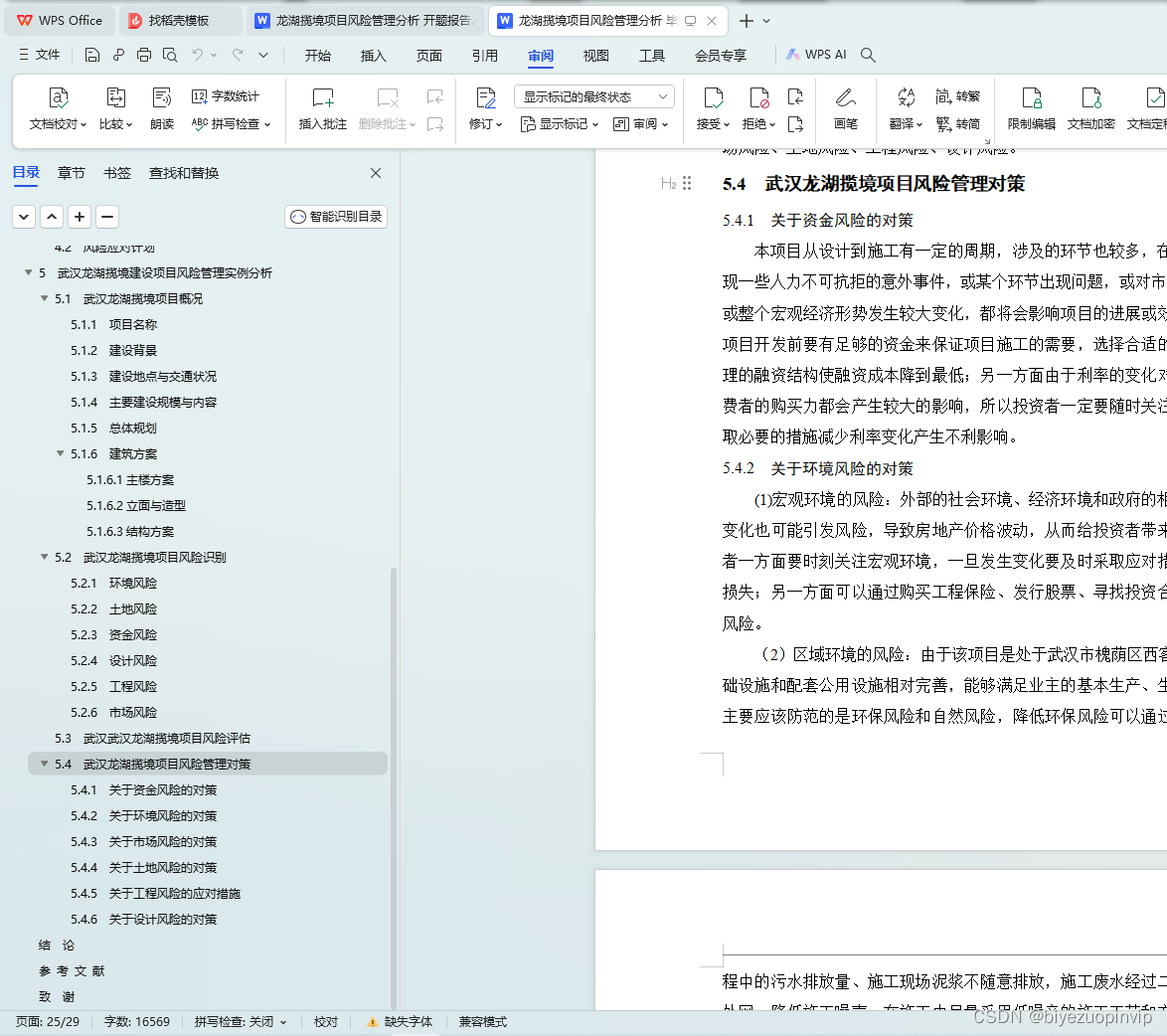Screen dimensions: 1167x1036
Task: Open WPS AI assistant
Action: click(x=816, y=55)
